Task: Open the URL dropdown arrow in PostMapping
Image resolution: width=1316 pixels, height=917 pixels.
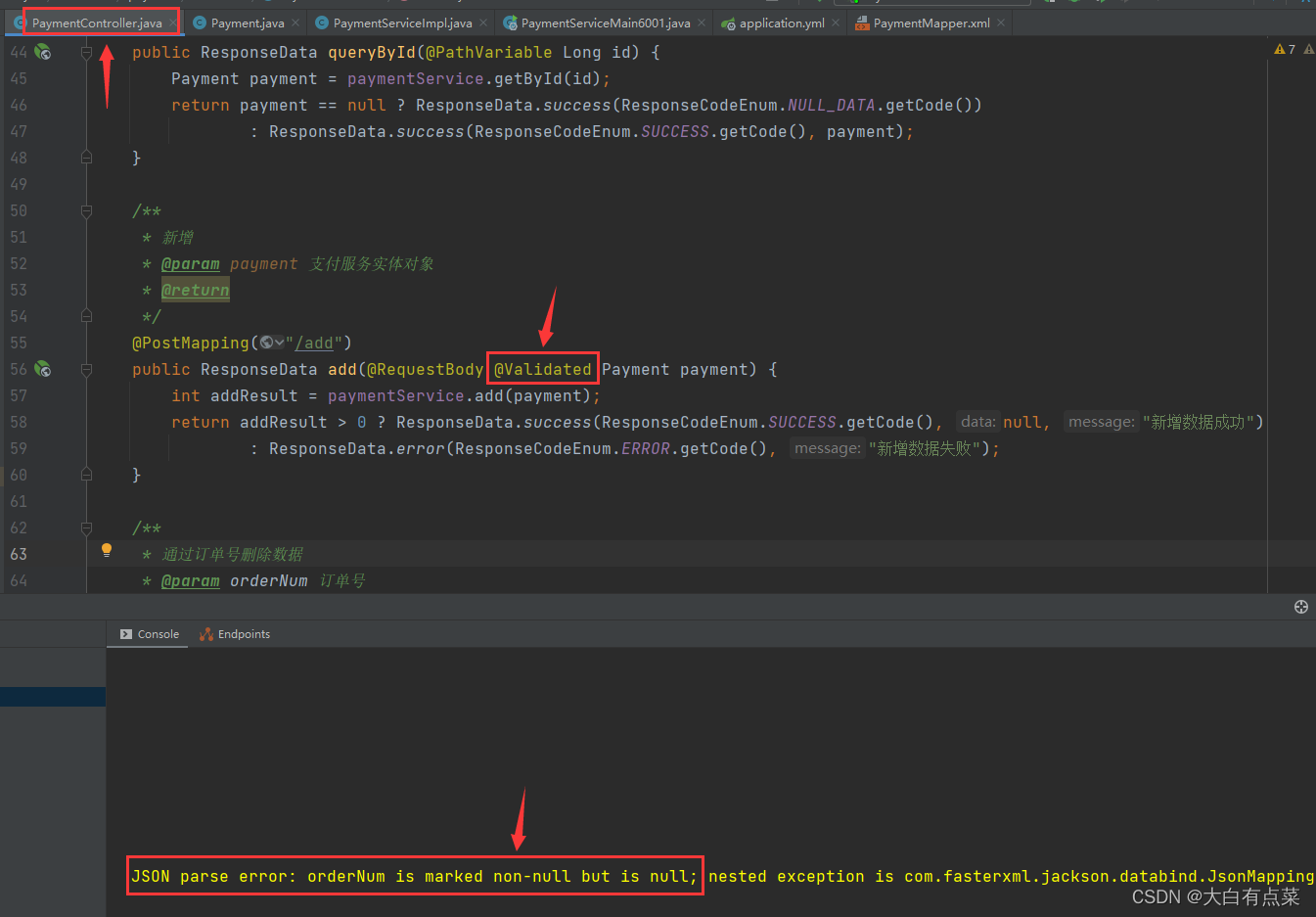Action: (279, 343)
